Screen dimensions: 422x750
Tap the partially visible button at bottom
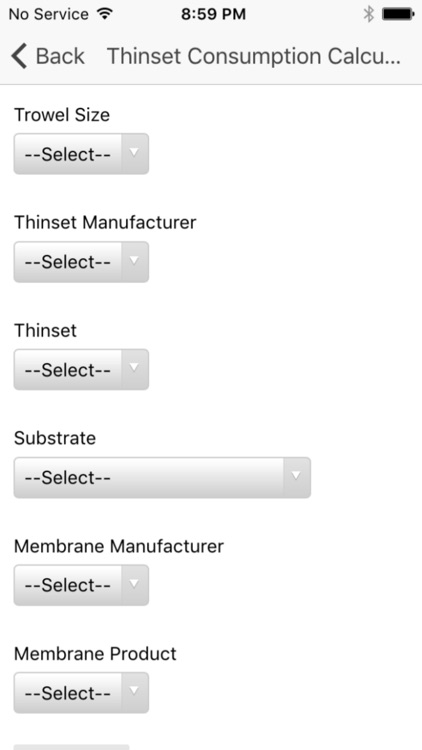[x=72, y=747]
